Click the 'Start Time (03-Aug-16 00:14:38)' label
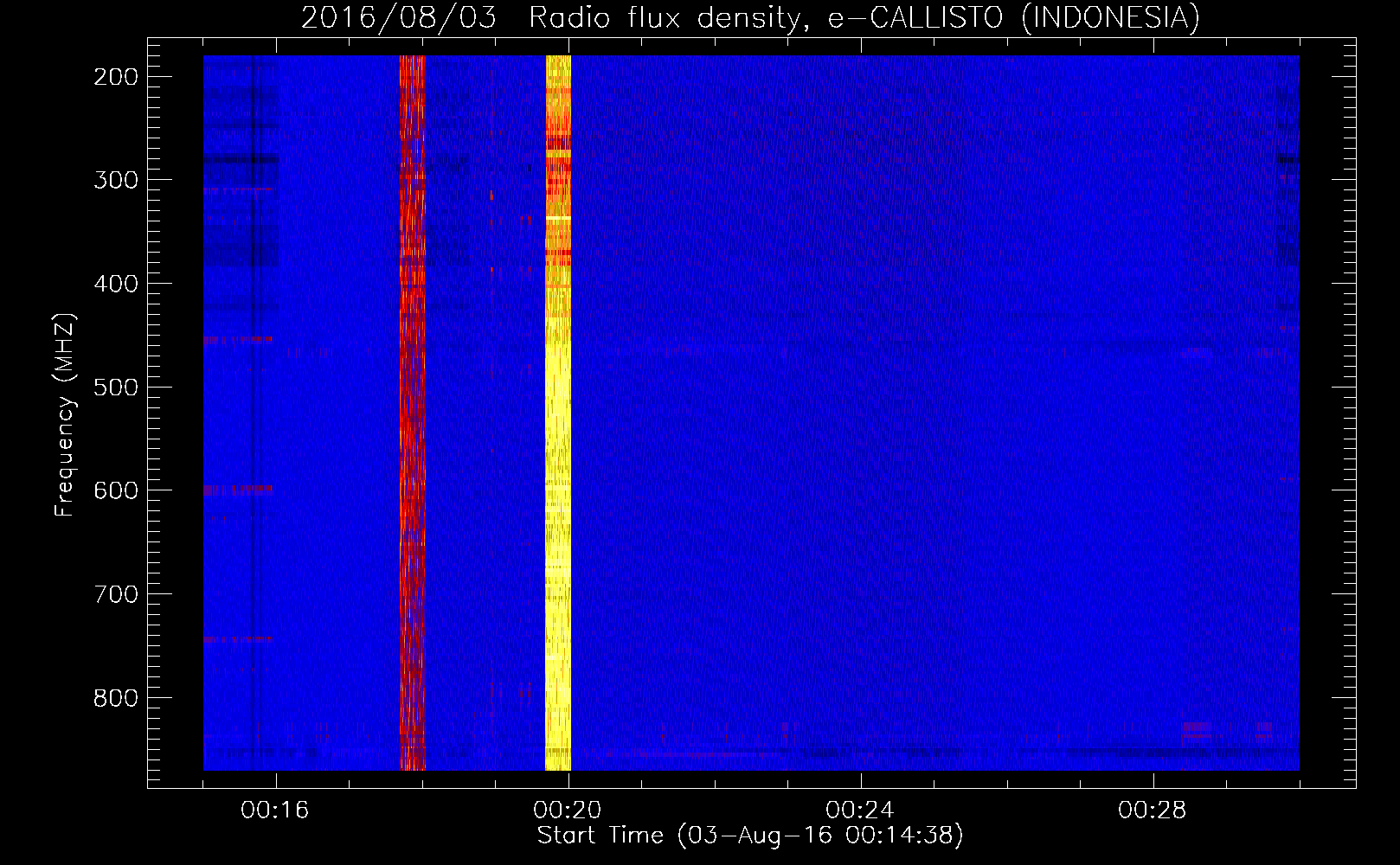Screen dimensions: 1400x865 [750, 836]
